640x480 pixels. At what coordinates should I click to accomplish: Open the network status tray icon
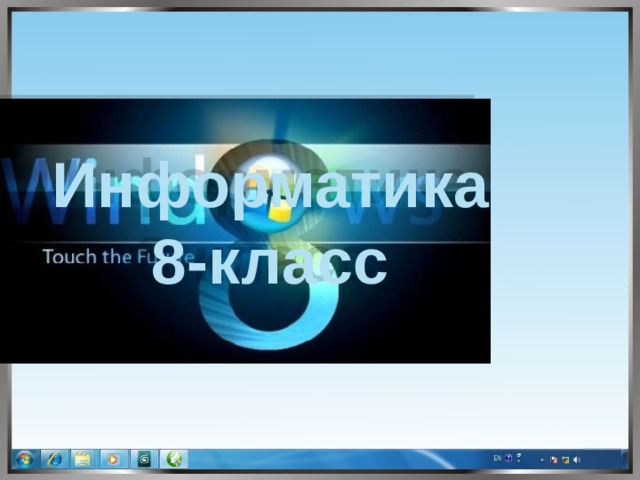(x=565, y=460)
